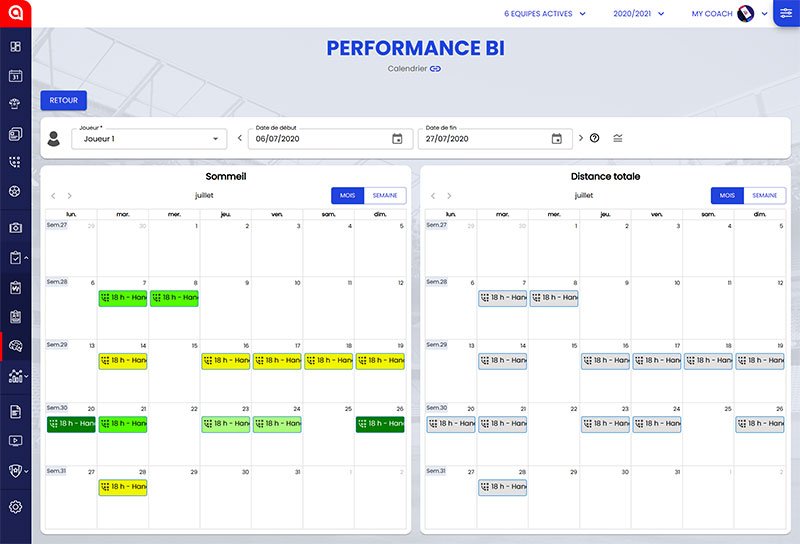The width and height of the screenshot is (800, 544).
Task: Click the link icon beside Calendrier
Action: click(x=435, y=68)
